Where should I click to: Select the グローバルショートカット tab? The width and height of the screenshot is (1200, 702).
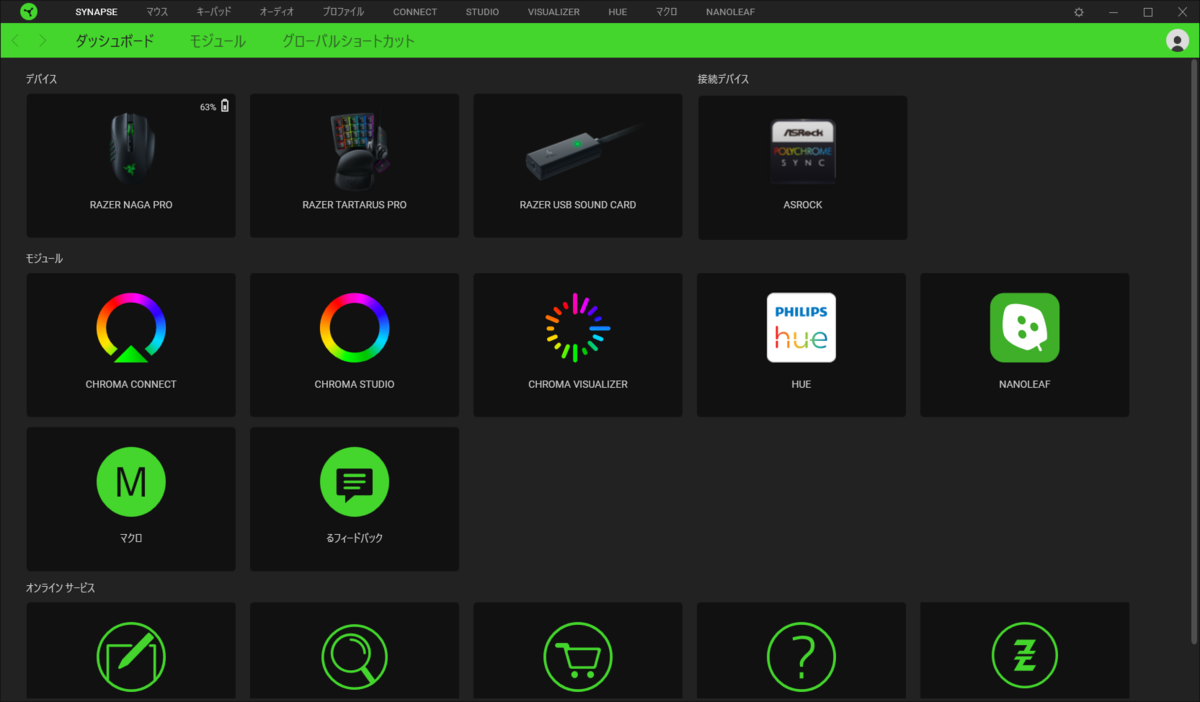(347, 41)
